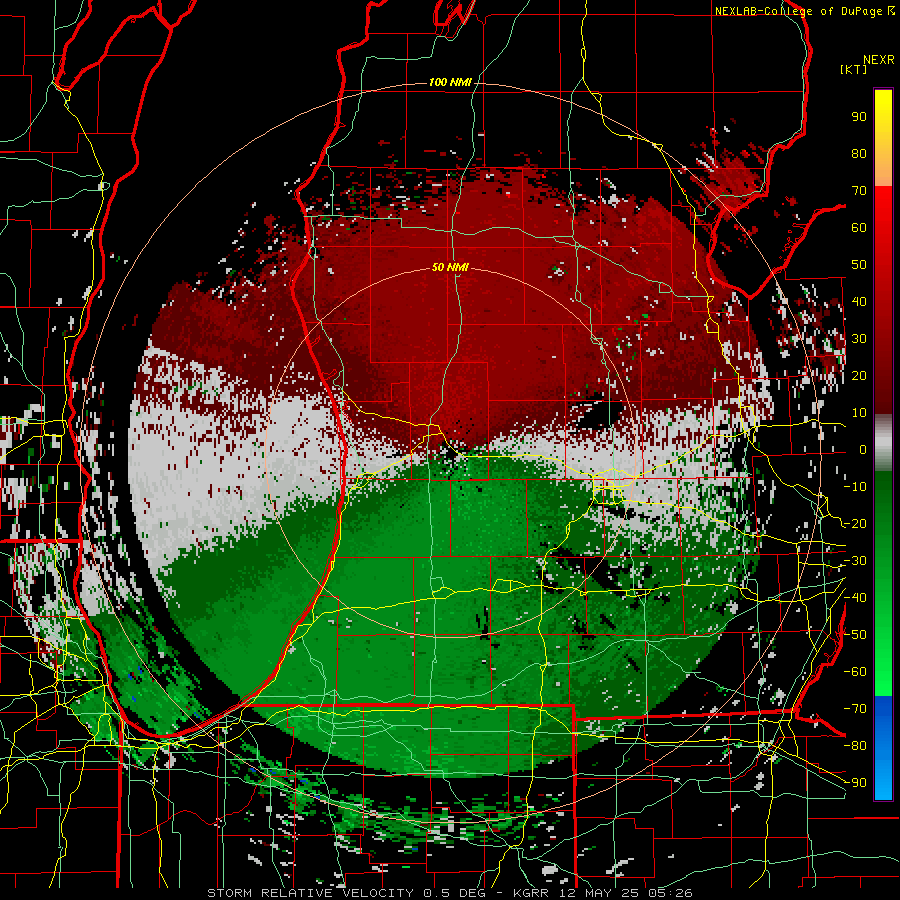900x900 pixels.
Task: Select the -30 value on the velocity scale
Action: 855,561
